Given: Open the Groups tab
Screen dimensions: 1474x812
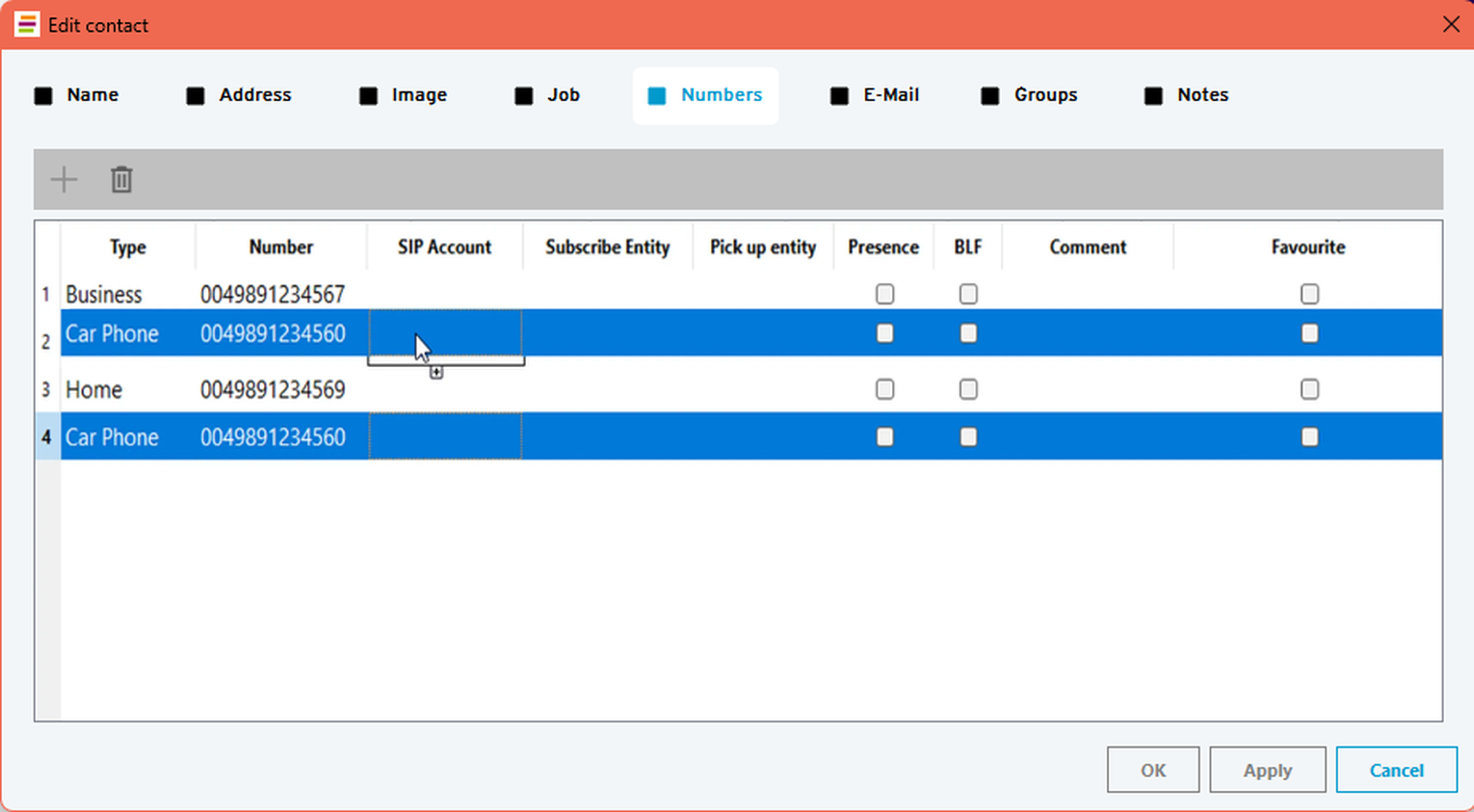Looking at the screenshot, I should [x=1029, y=95].
